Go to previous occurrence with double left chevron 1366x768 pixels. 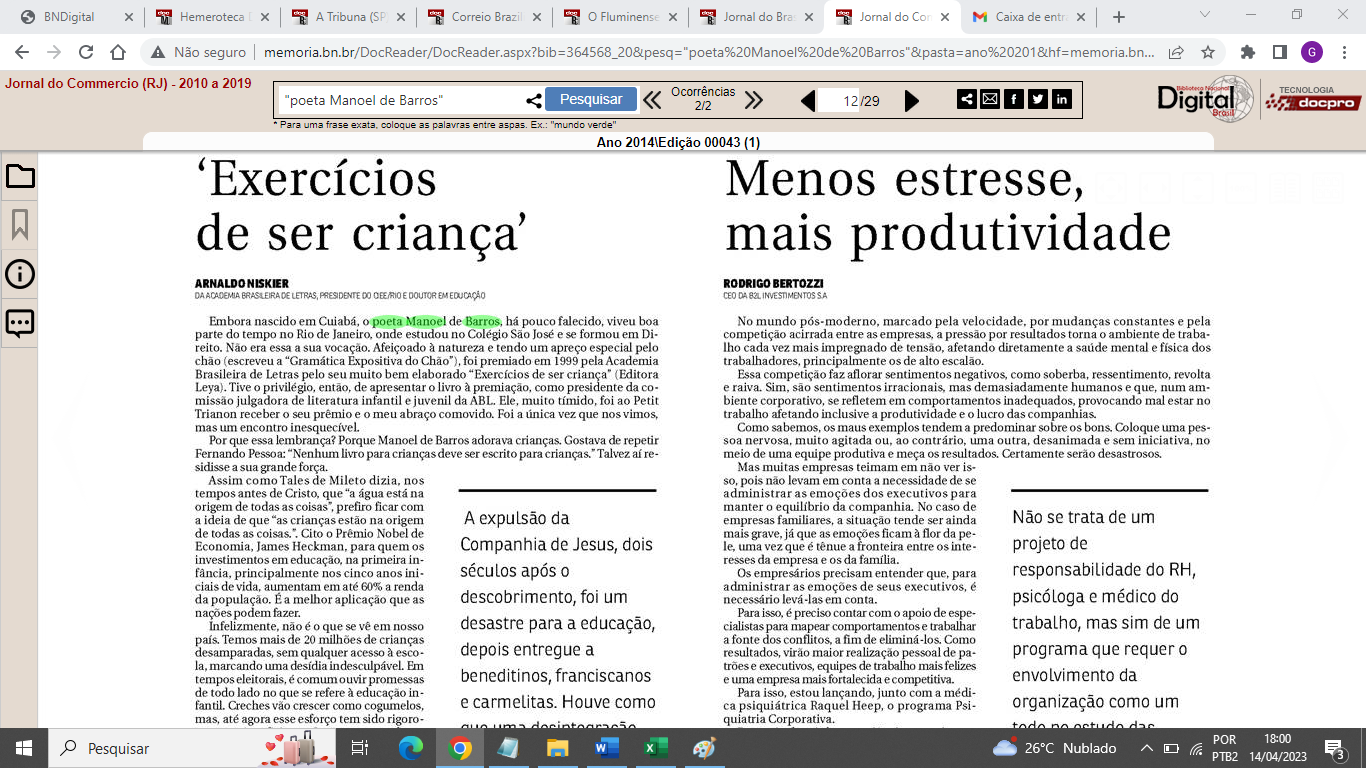pos(652,100)
